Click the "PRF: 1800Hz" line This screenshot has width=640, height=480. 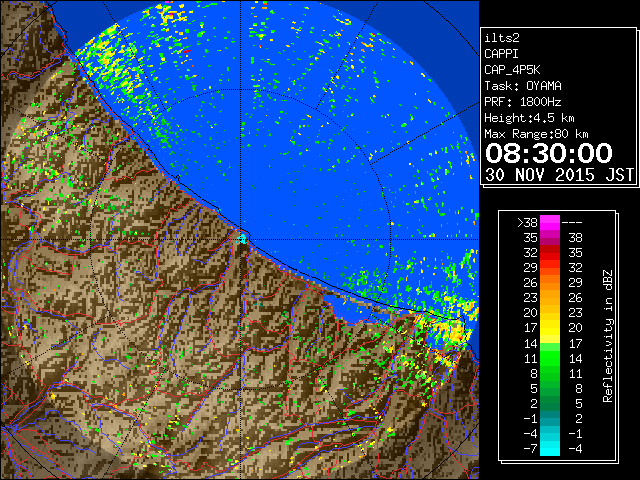(523, 102)
